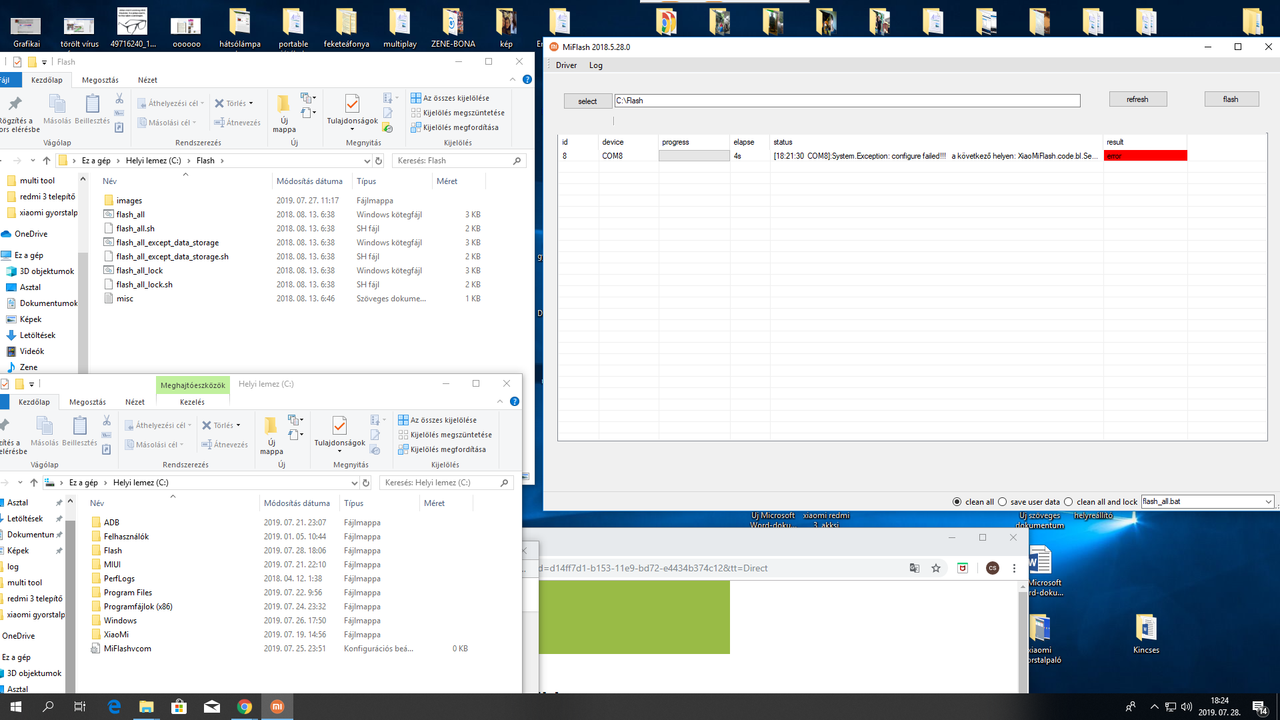
Task: Click the flash button in MiFlash
Action: [x=1231, y=99]
